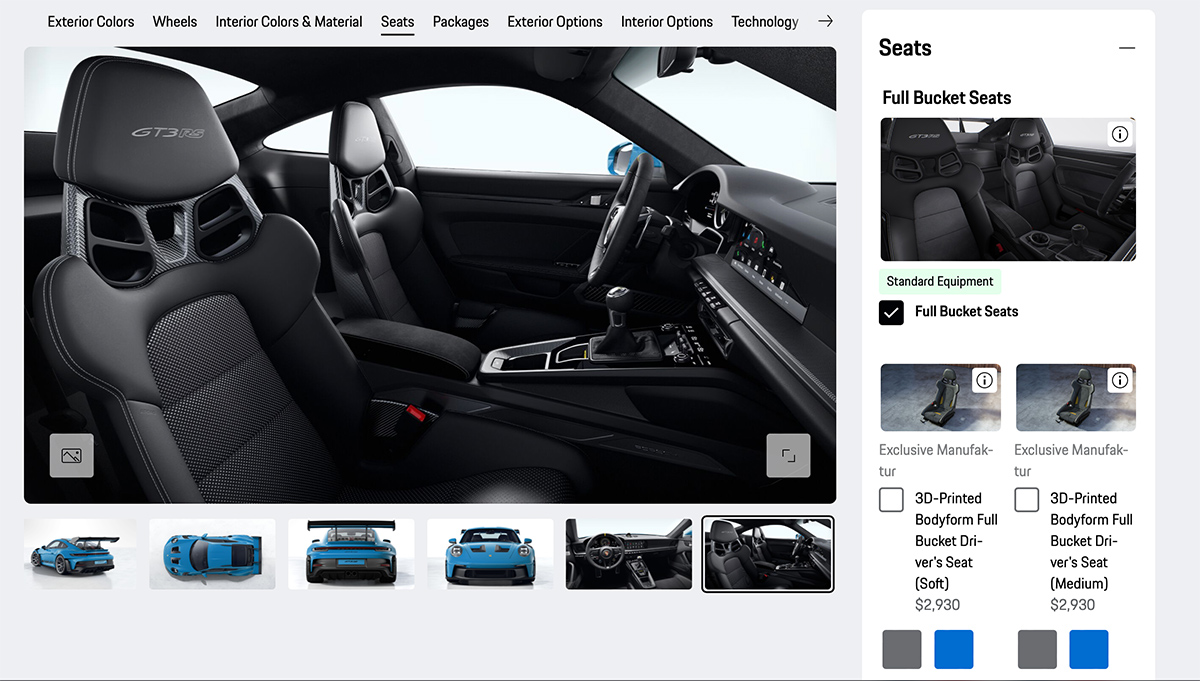Switch to the Exterior Colors tab
The image size is (1200, 681).
tap(91, 21)
